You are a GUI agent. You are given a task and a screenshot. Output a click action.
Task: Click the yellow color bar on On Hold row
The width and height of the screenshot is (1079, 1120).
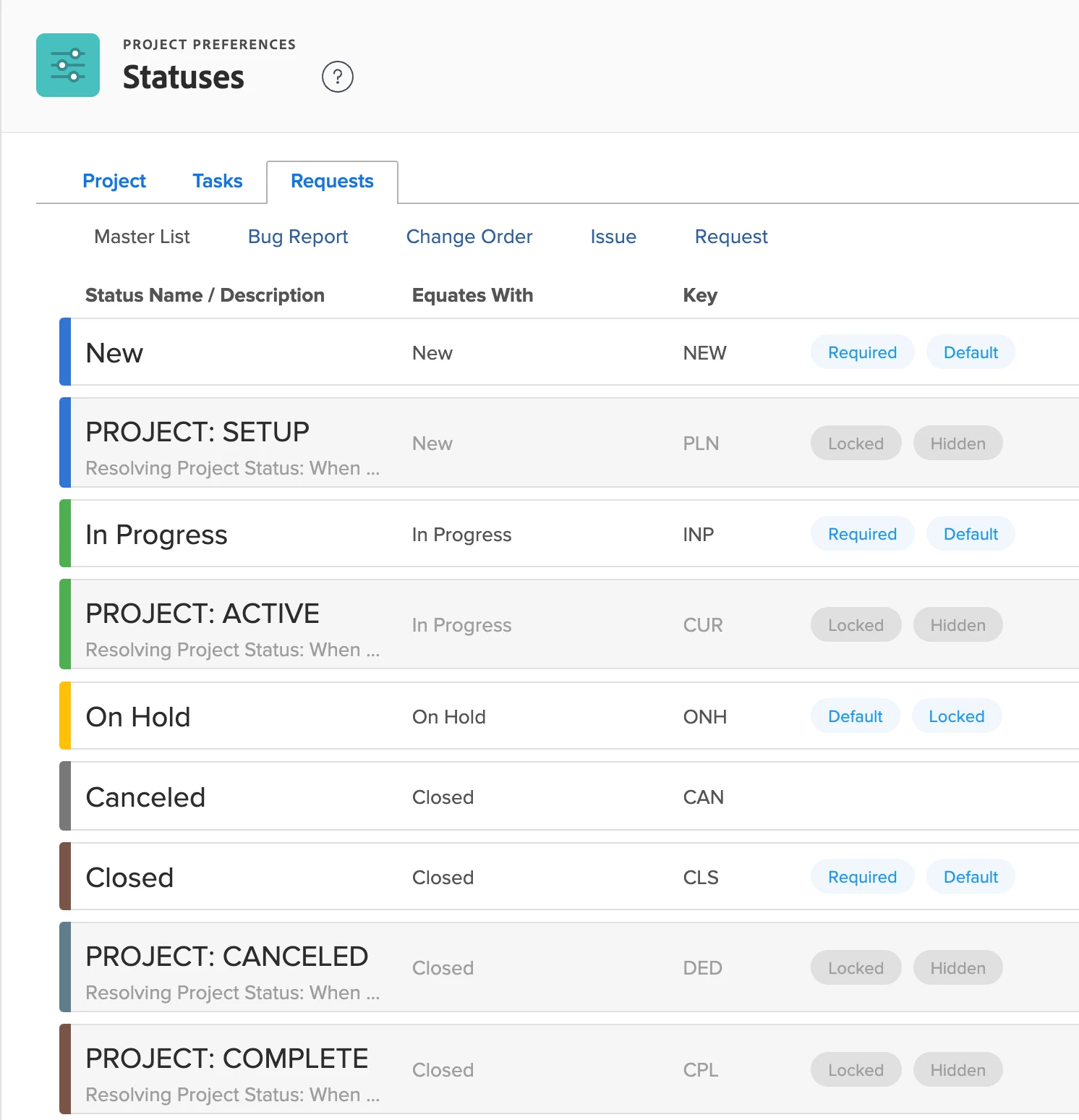click(x=65, y=716)
